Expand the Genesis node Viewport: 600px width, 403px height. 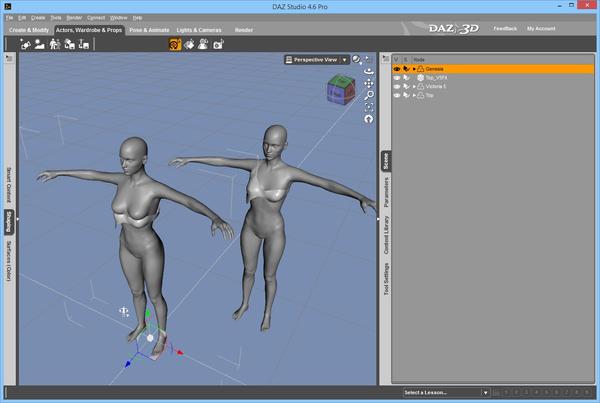(414, 69)
